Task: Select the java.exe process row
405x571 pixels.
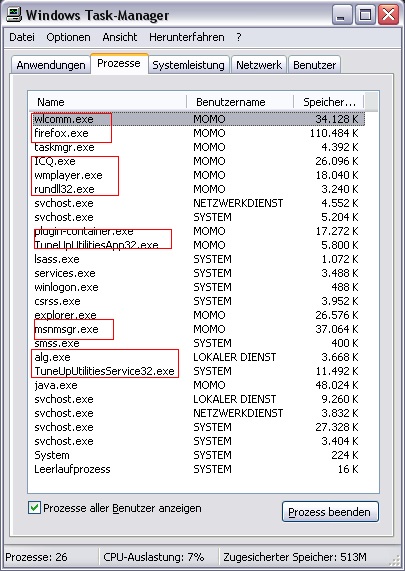Action: [x=197, y=385]
